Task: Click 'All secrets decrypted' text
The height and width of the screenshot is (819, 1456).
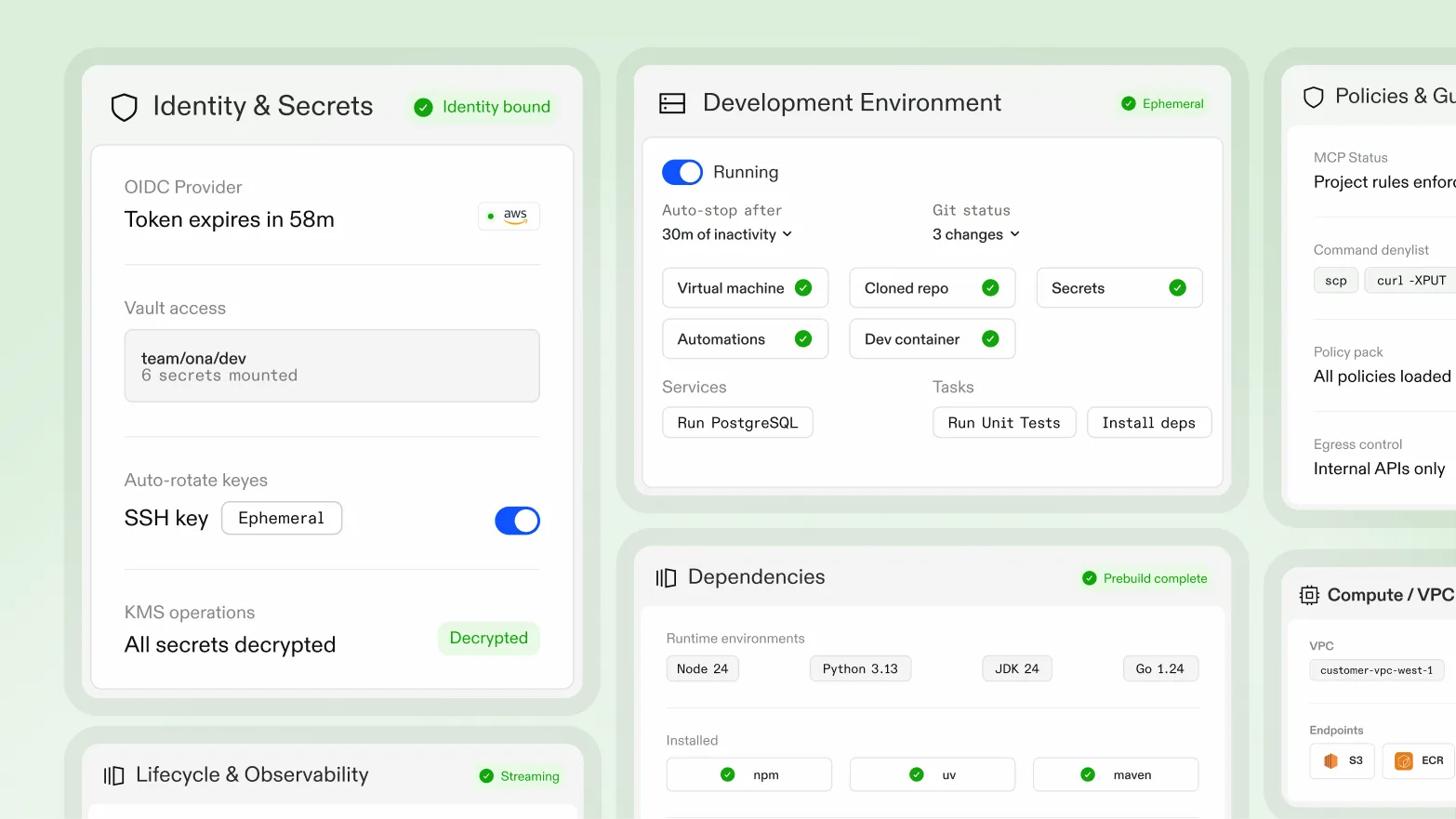Action: (x=230, y=645)
